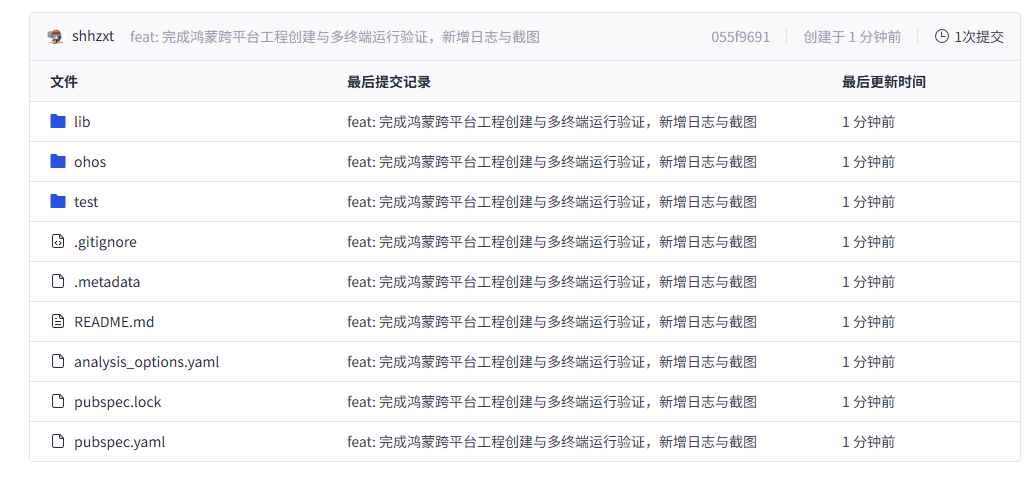Viewport: 1032px width, 482px height.
Task: Open the commit message in pubspec.yaml row
Action: (x=552, y=442)
